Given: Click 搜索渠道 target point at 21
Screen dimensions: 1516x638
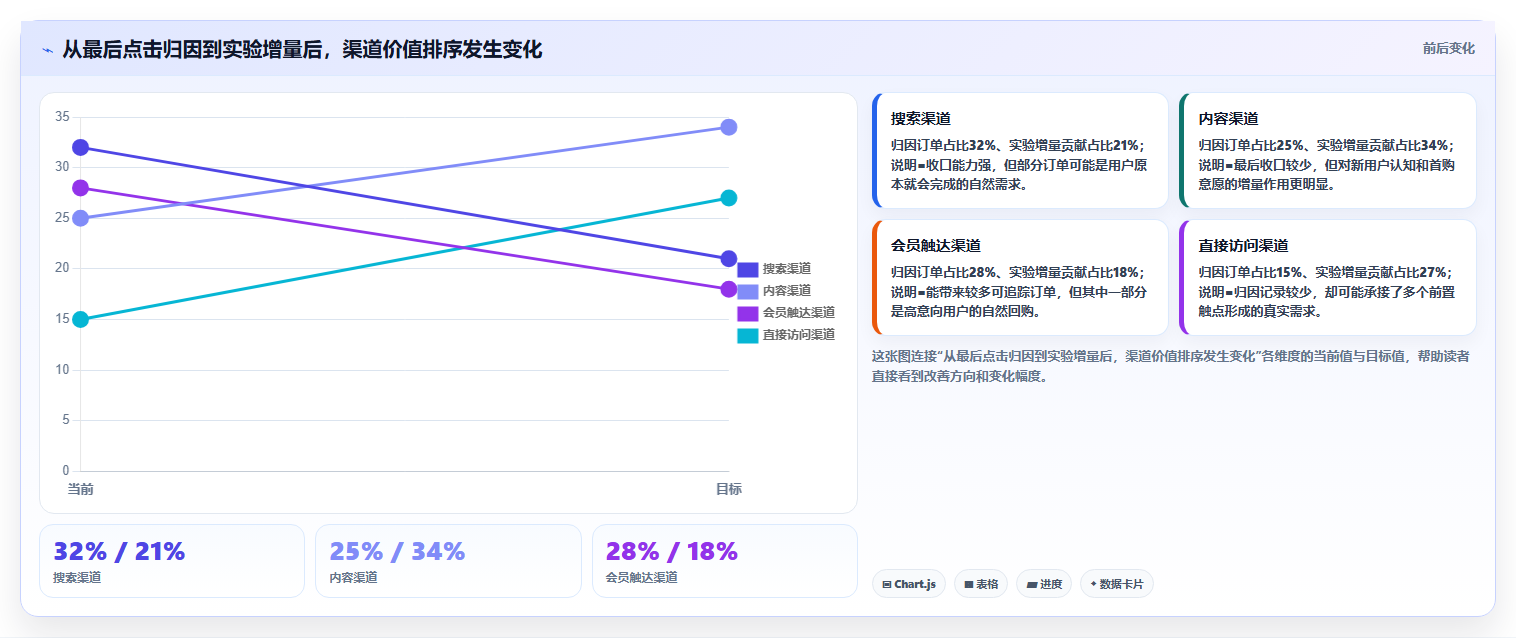Looking at the screenshot, I should [x=729, y=259].
